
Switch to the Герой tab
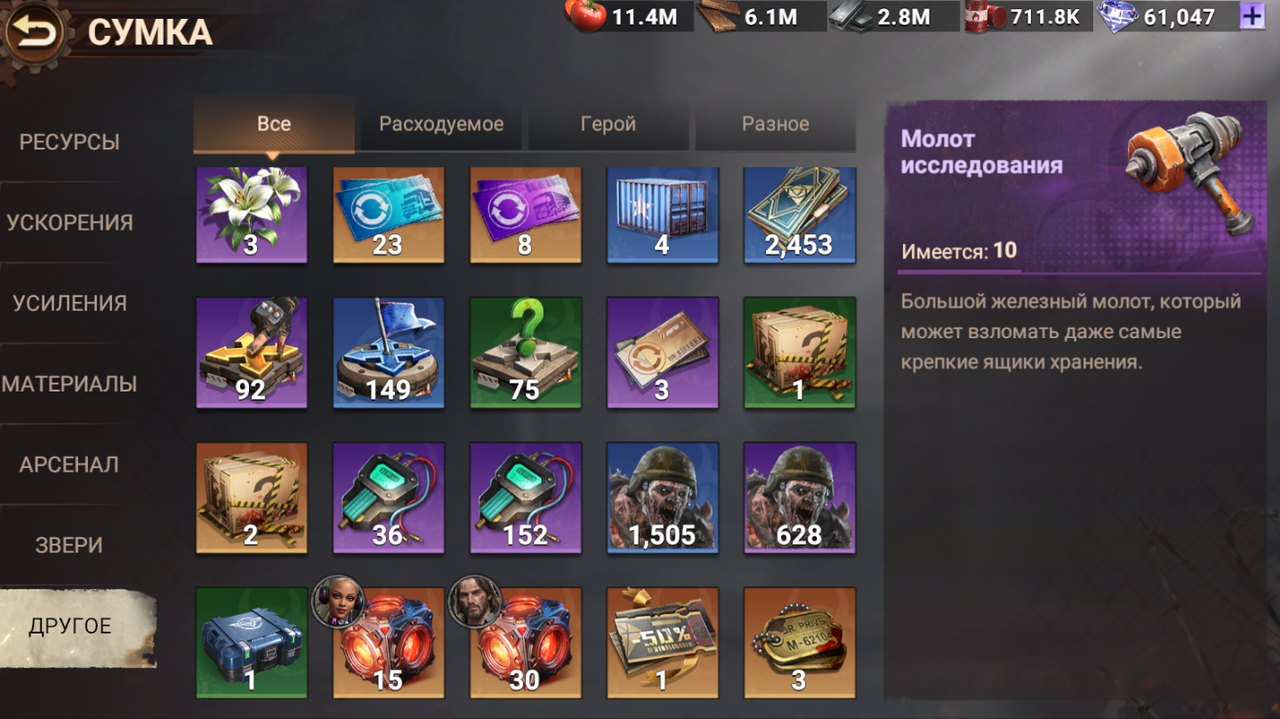coord(608,125)
